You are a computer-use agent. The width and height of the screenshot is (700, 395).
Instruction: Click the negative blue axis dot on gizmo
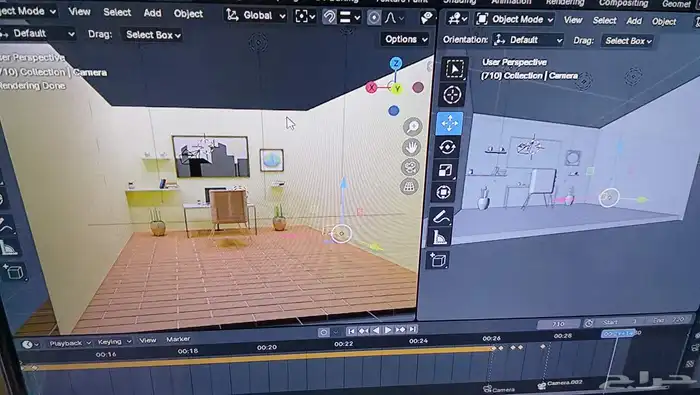[x=393, y=110]
